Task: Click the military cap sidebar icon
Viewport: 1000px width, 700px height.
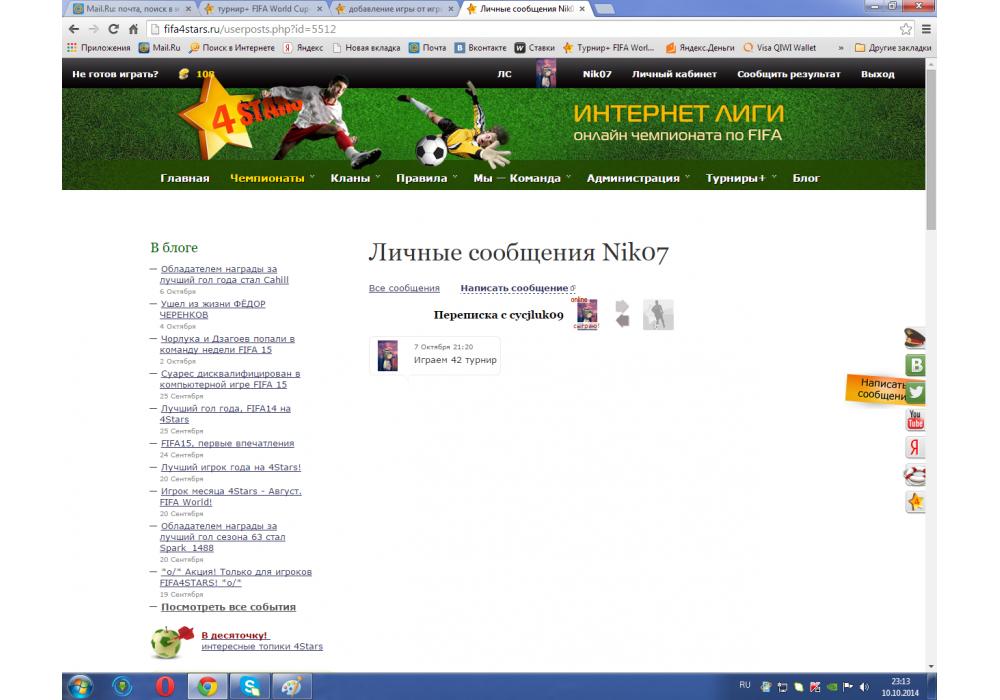Action: (x=915, y=338)
